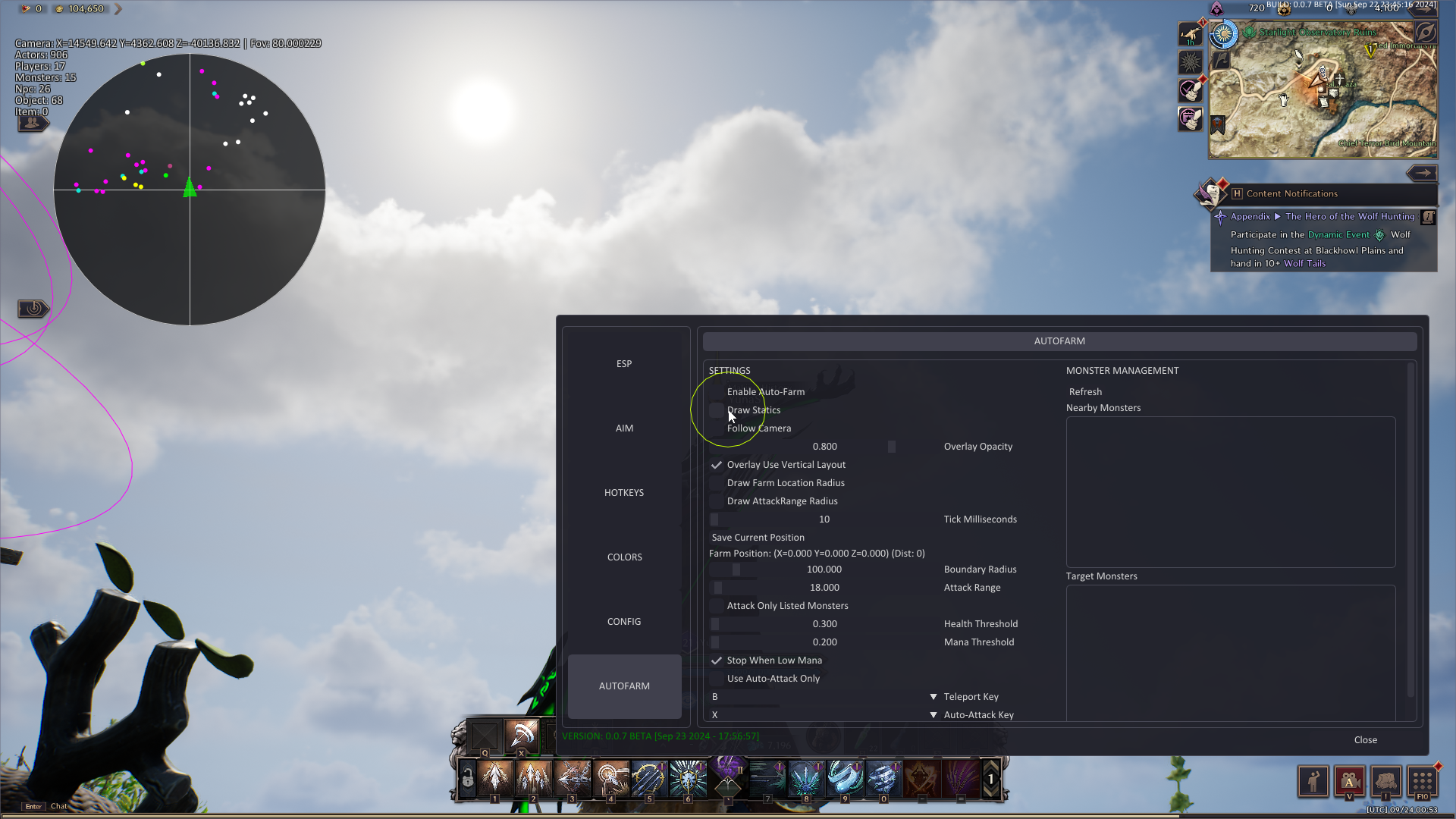This screenshot has height=819, width=1456.
Task: Click the swirl skill in slot 9
Action: pyautogui.click(x=843, y=777)
